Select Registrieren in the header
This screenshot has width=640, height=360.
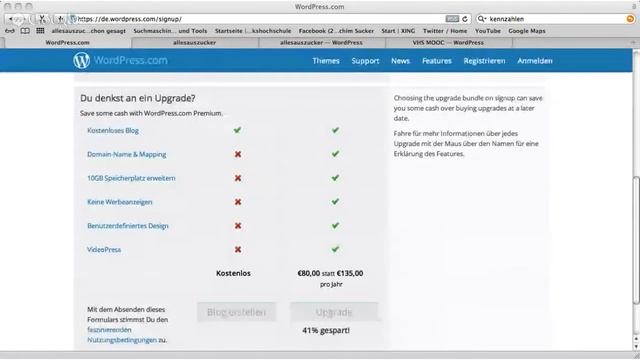[484, 61]
